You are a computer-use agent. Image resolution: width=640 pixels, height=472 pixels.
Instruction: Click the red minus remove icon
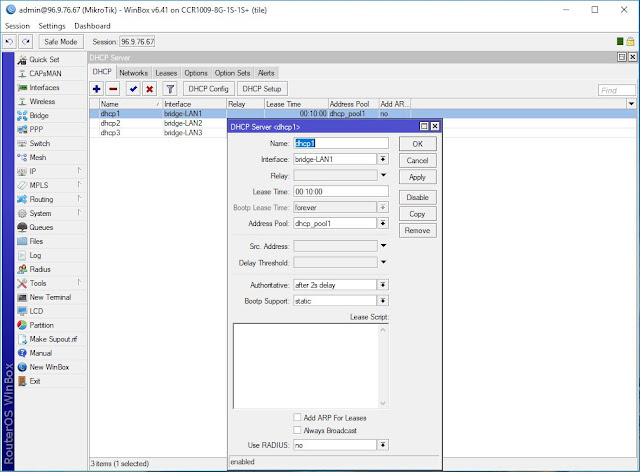tap(113, 89)
